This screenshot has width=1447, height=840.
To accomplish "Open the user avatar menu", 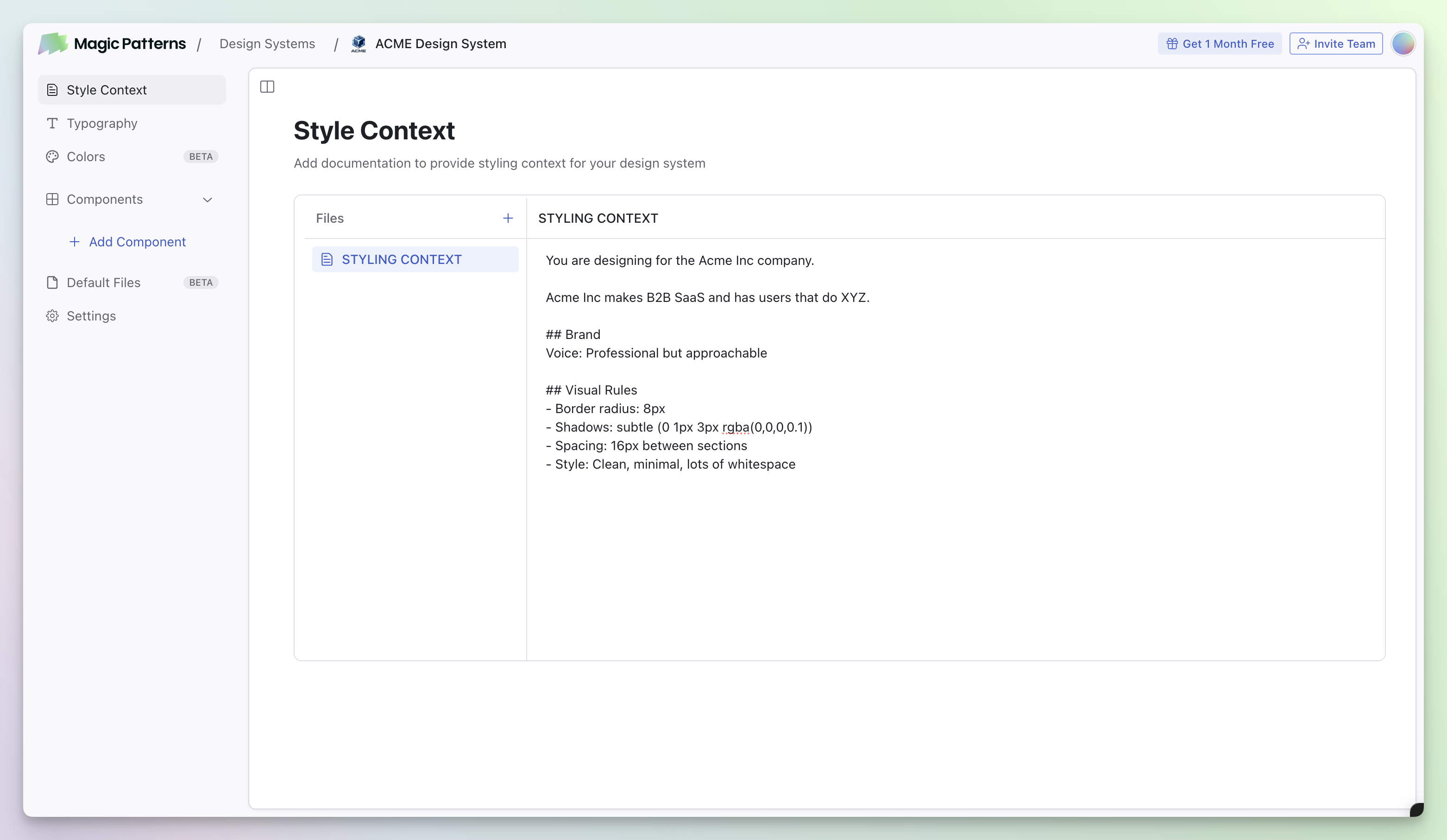I will point(1403,44).
